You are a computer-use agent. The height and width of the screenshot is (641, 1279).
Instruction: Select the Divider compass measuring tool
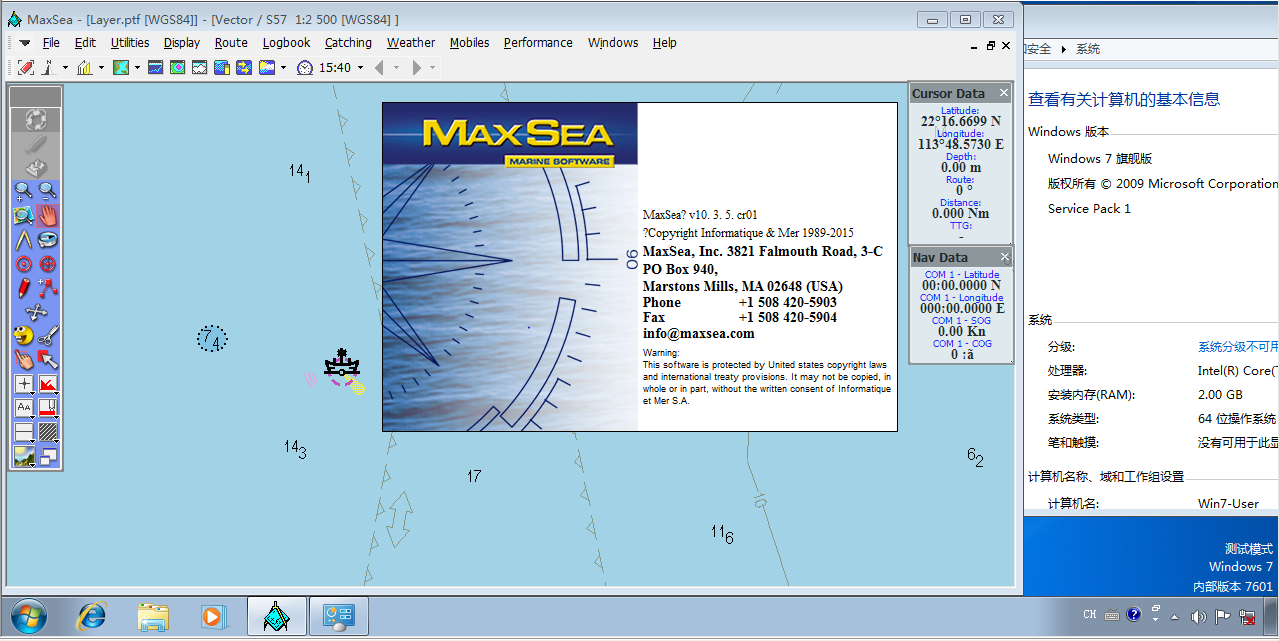point(24,239)
